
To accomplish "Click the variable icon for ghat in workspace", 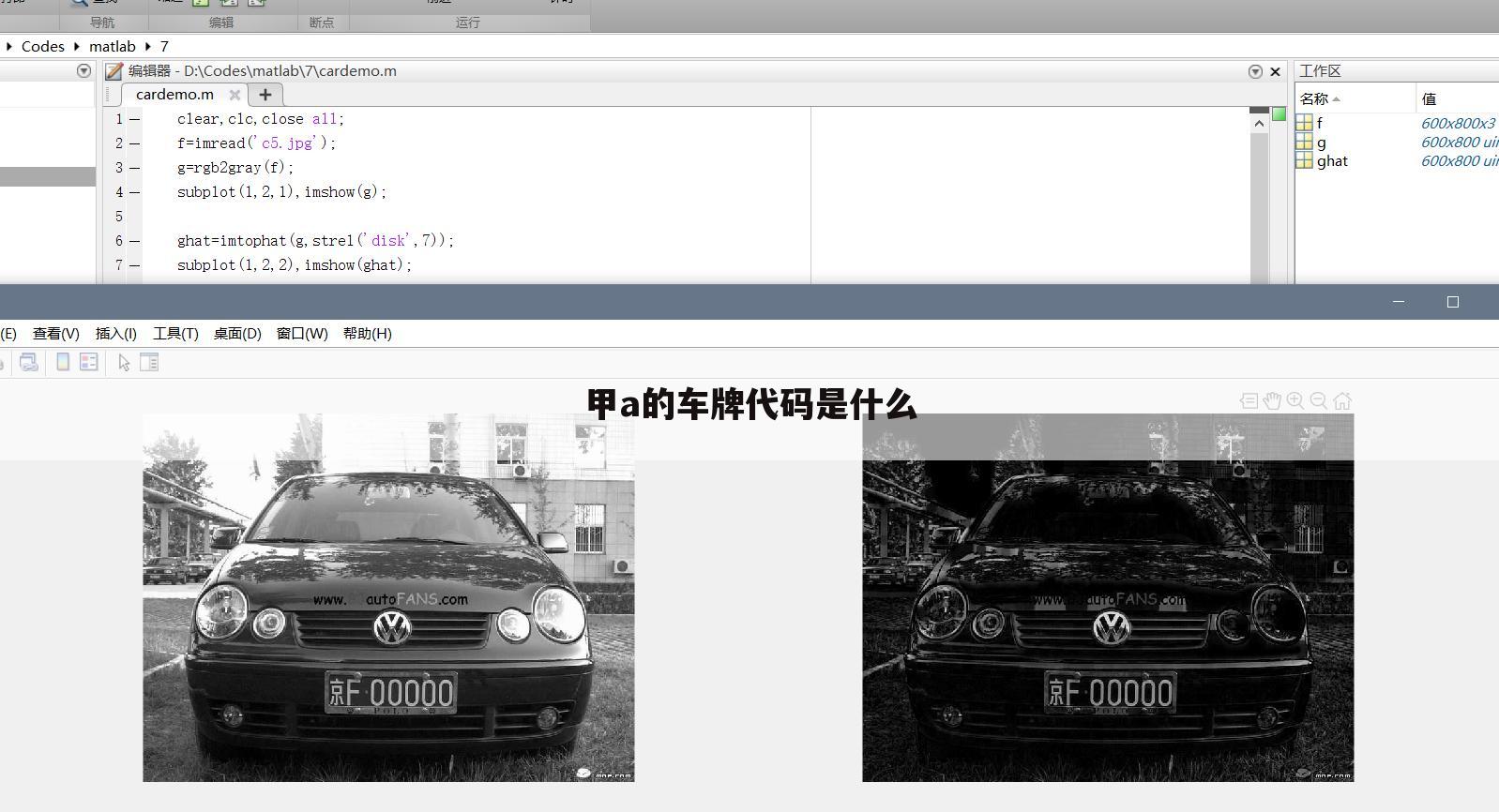I will tap(1304, 160).
